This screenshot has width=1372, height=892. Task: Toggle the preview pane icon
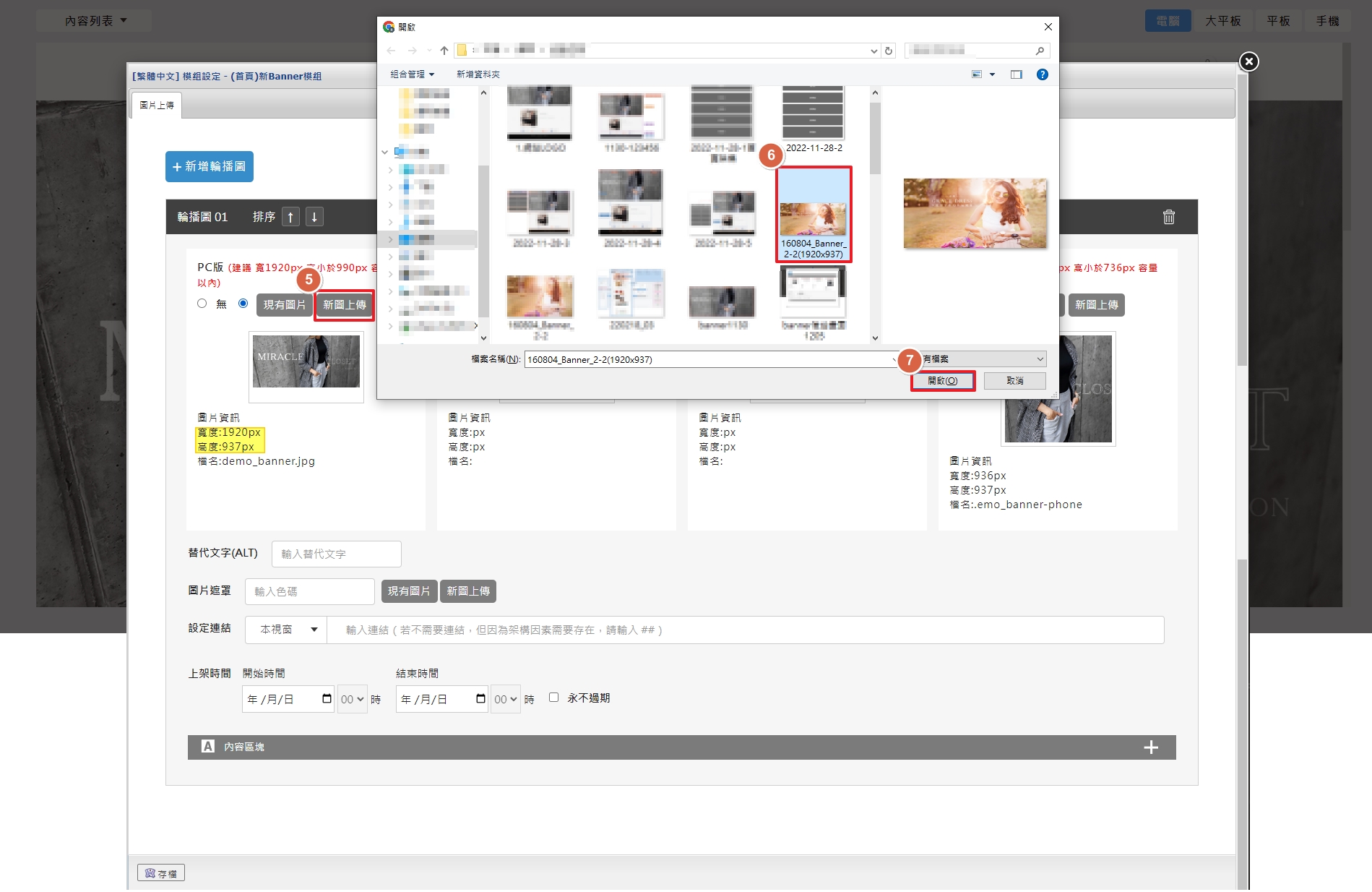(1016, 74)
